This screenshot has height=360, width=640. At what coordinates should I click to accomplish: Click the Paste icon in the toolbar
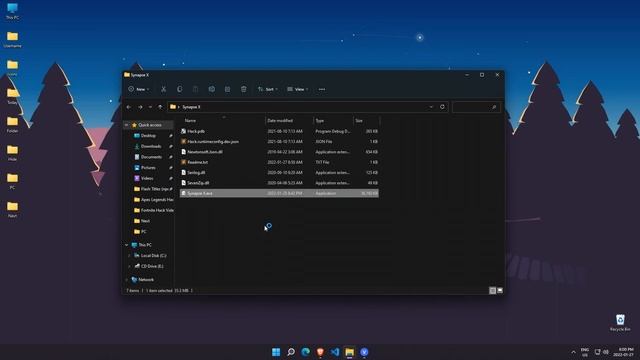pos(196,89)
